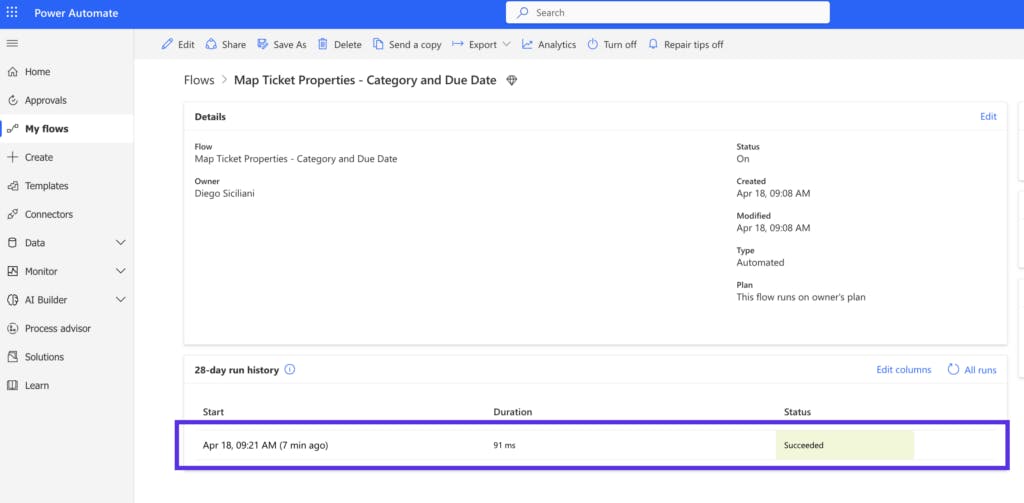Screen dimensions: 1024x503
Task: Click the All runs link
Action: 980,370
